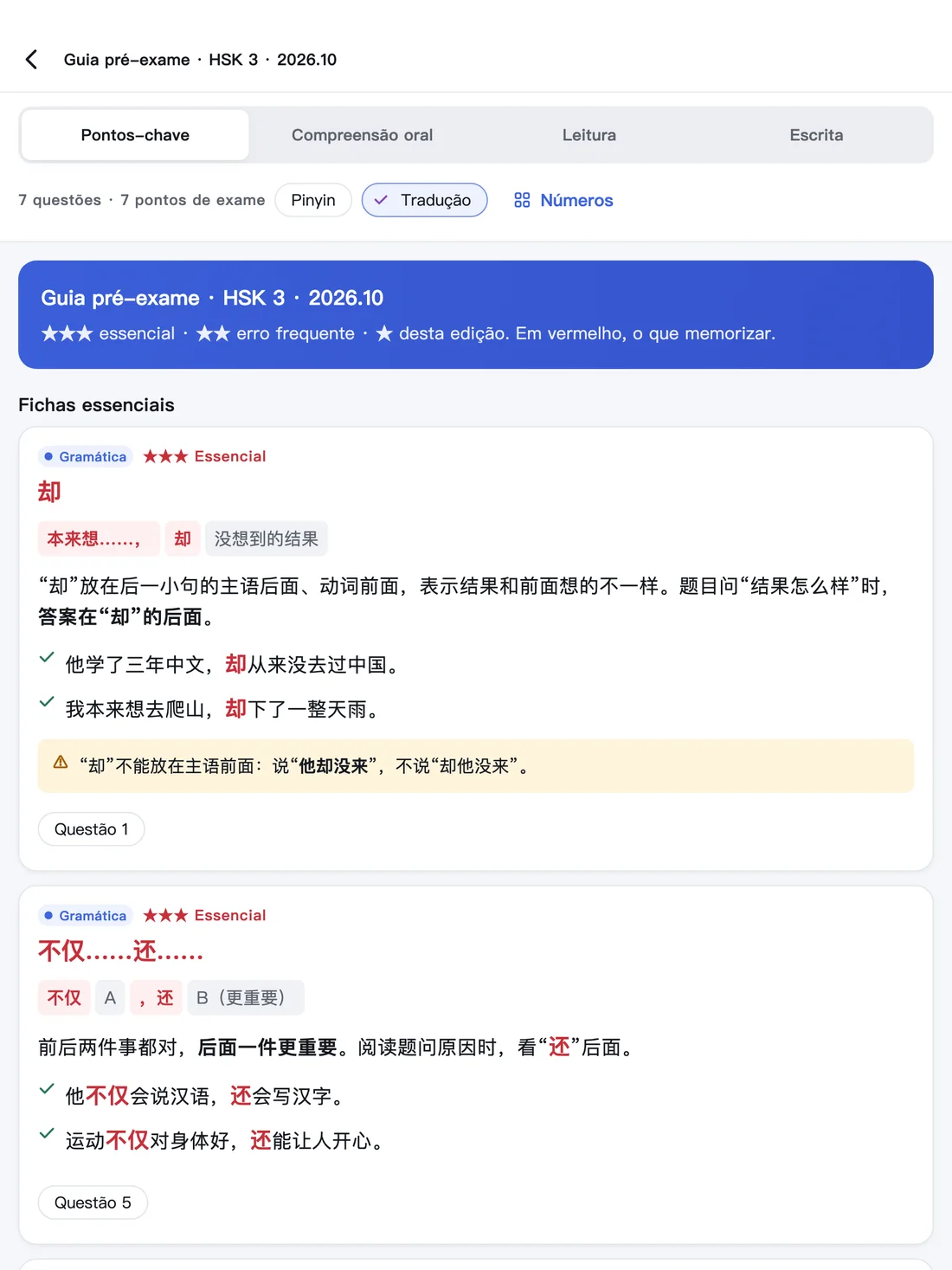The width and height of the screenshot is (952, 1270).
Task: Jump to Questão 5
Action: [x=93, y=1202]
